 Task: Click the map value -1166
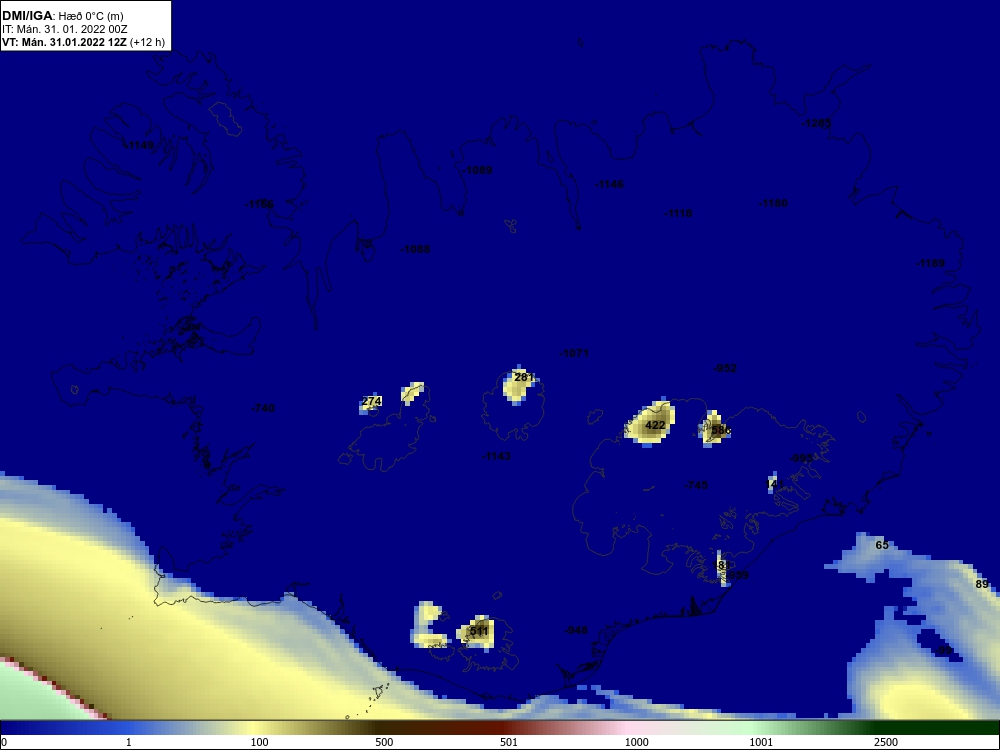[260, 204]
